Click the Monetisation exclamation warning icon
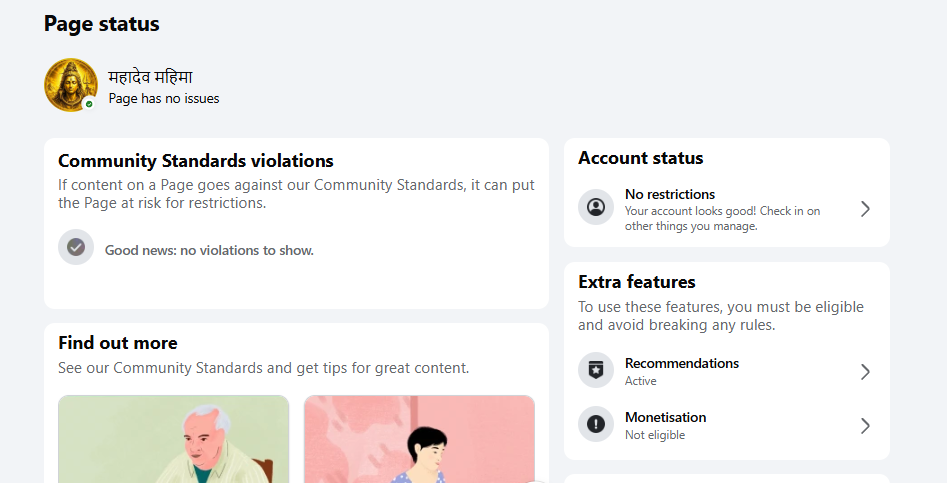This screenshot has height=483, width=947. coord(596,424)
